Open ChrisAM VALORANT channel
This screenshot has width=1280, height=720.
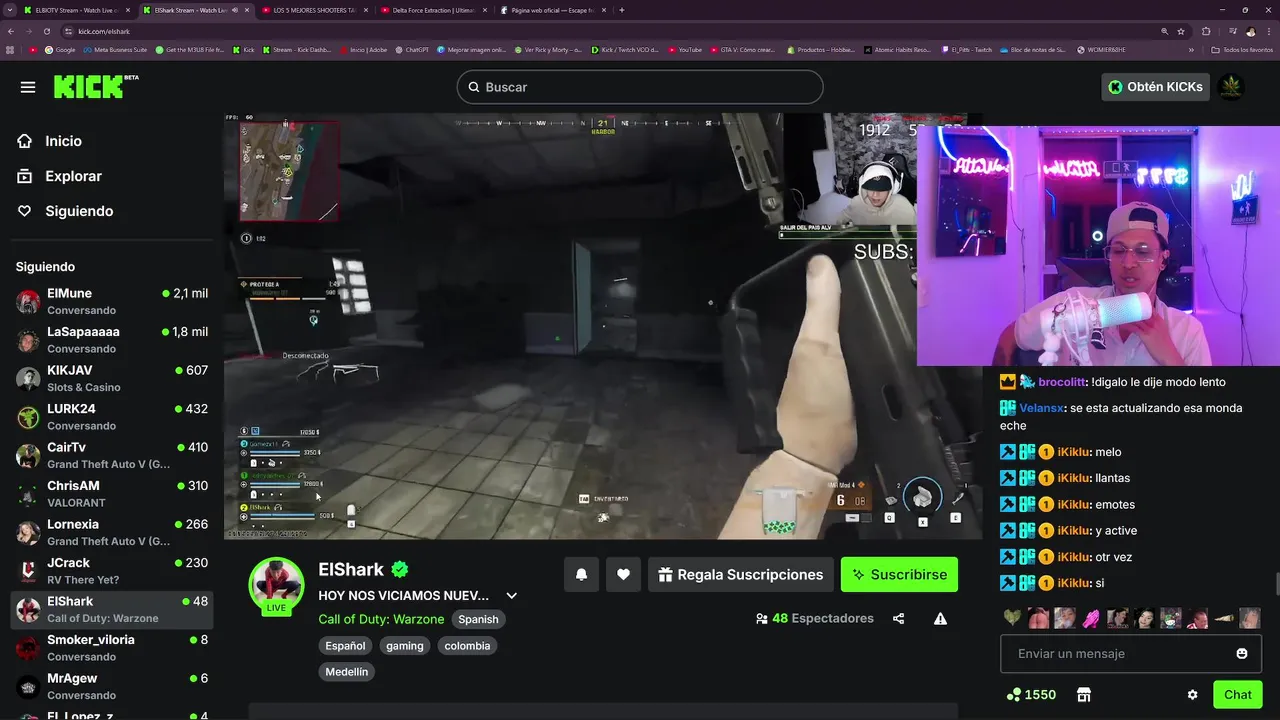(x=112, y=494)
